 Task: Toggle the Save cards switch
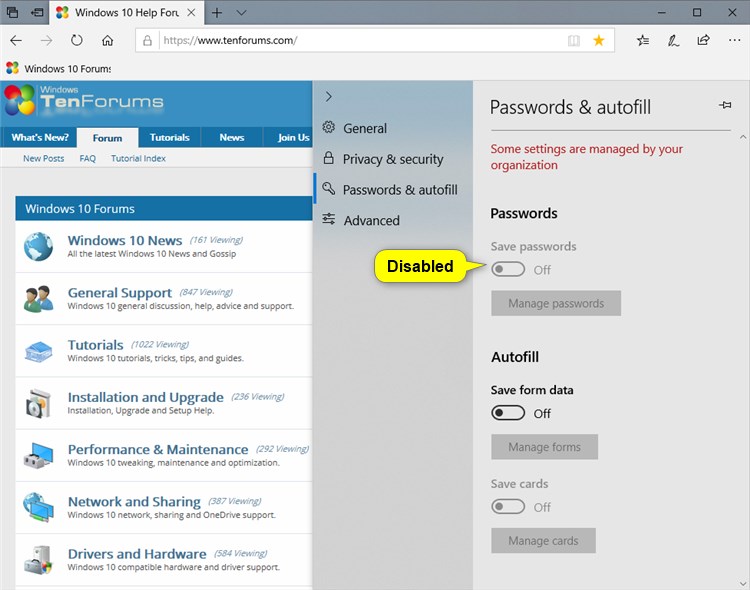(x=508, y=506)
